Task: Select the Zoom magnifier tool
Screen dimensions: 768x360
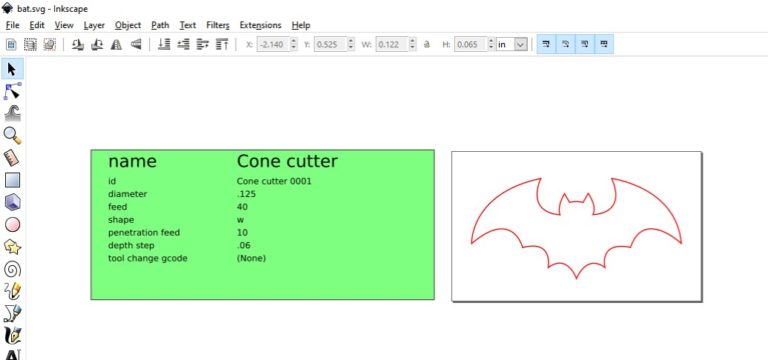Action: [12, 136]
